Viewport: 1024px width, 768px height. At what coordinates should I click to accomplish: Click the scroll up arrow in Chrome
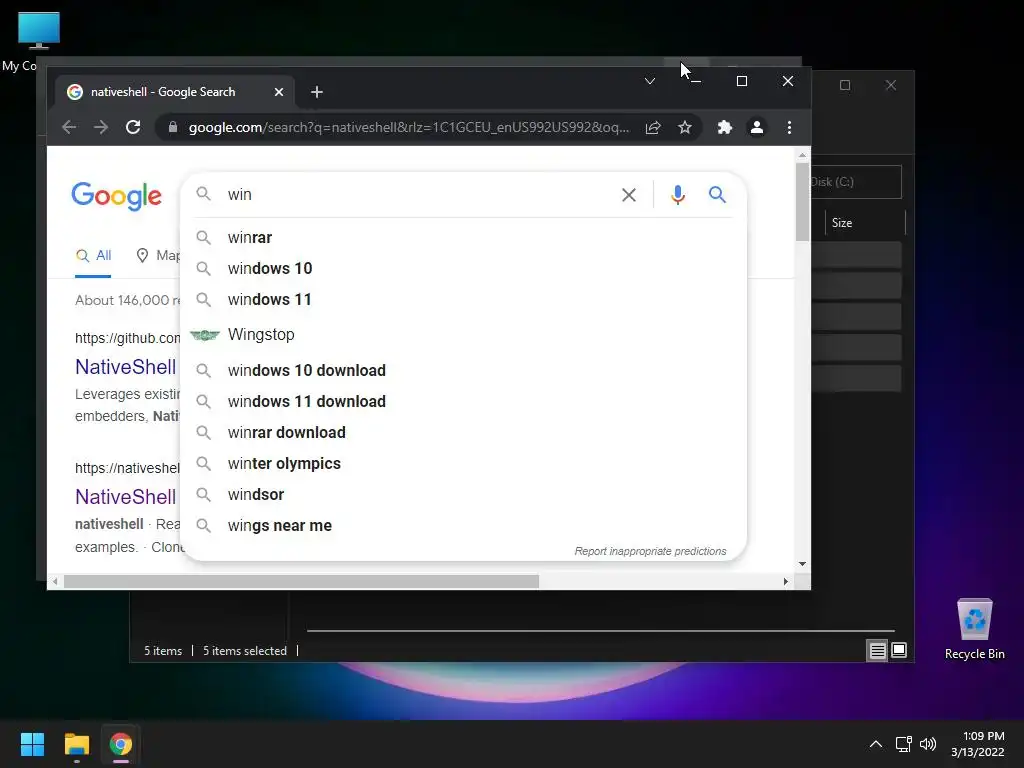click(802, 155)
